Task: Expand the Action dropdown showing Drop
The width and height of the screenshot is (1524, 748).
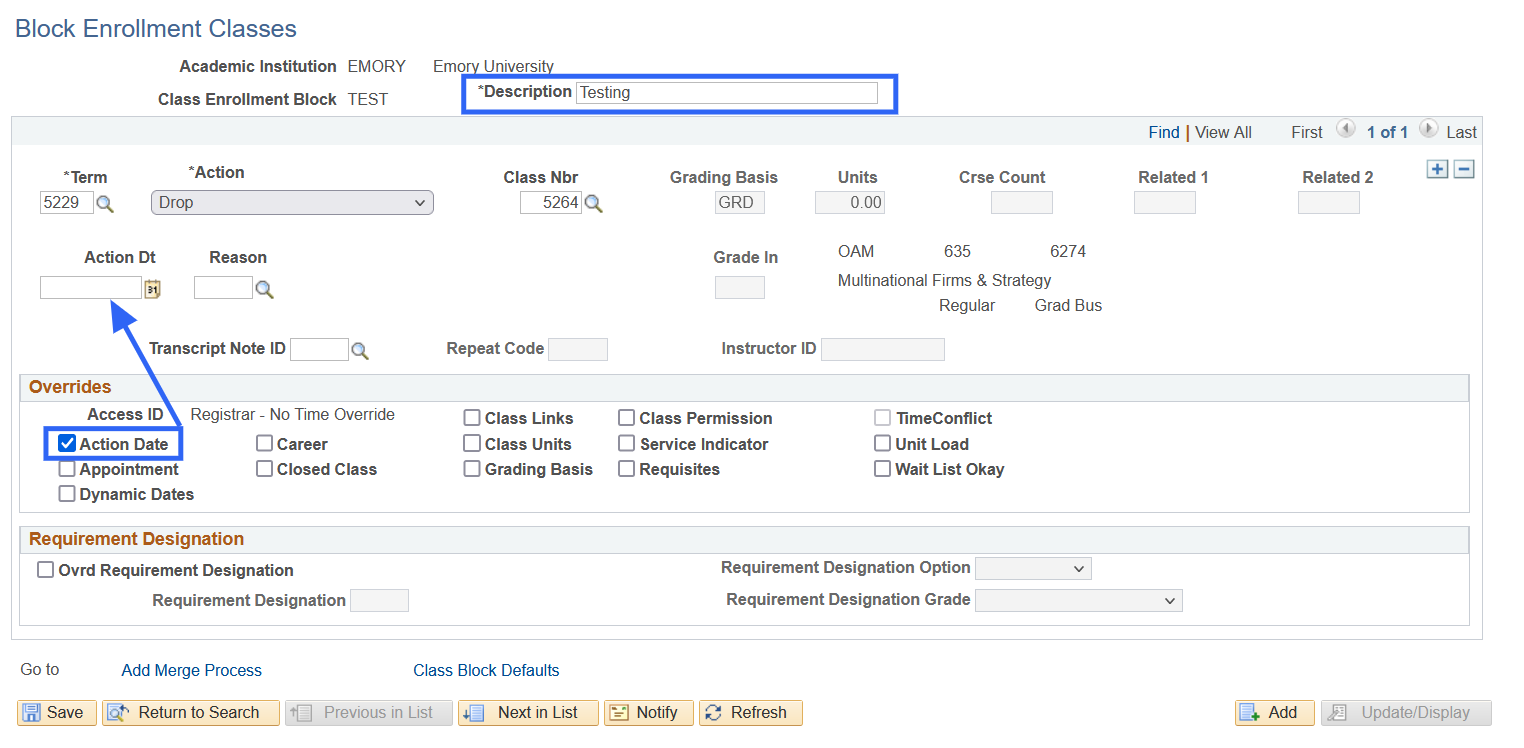Action: tap(292, 203)
